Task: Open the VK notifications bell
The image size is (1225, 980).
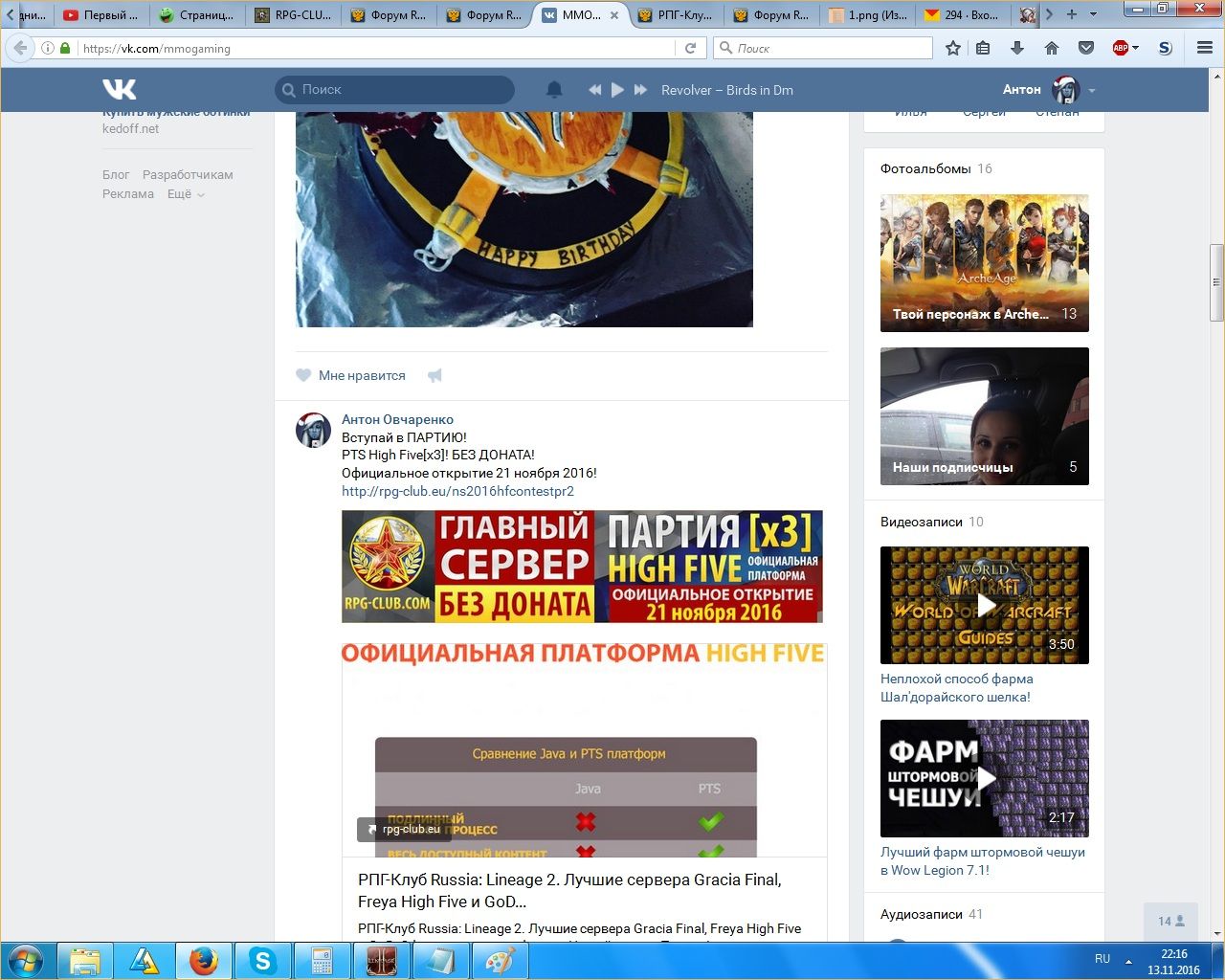Action: pos(554,89)
